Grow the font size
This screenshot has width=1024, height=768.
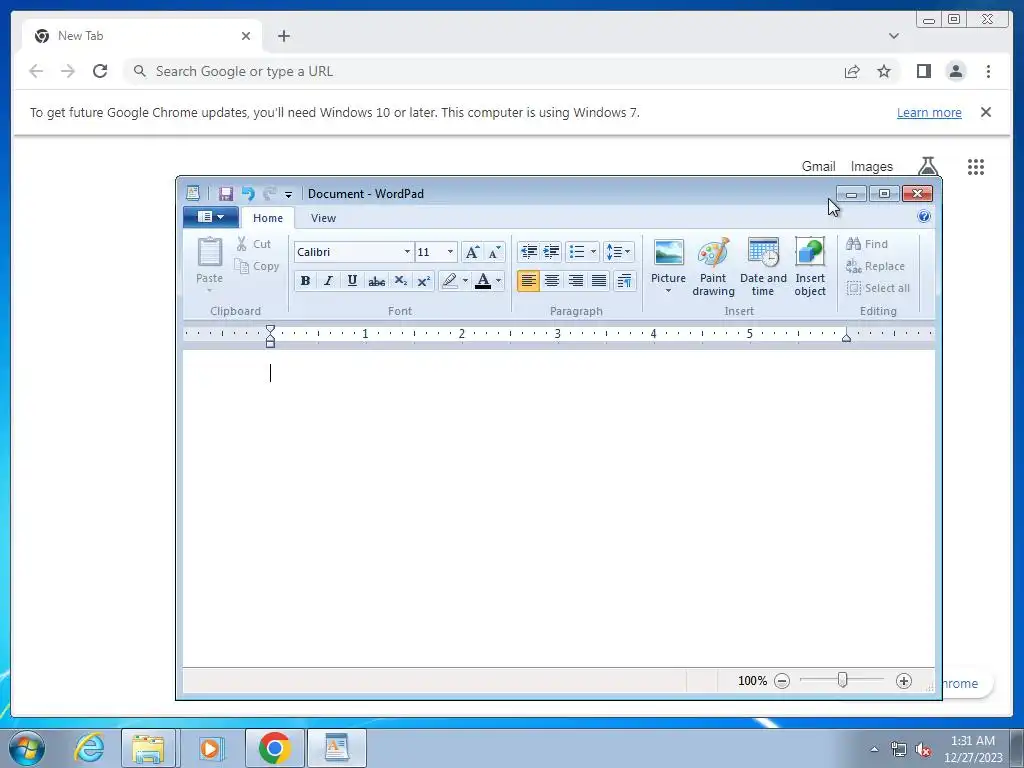tap(472, 252)
